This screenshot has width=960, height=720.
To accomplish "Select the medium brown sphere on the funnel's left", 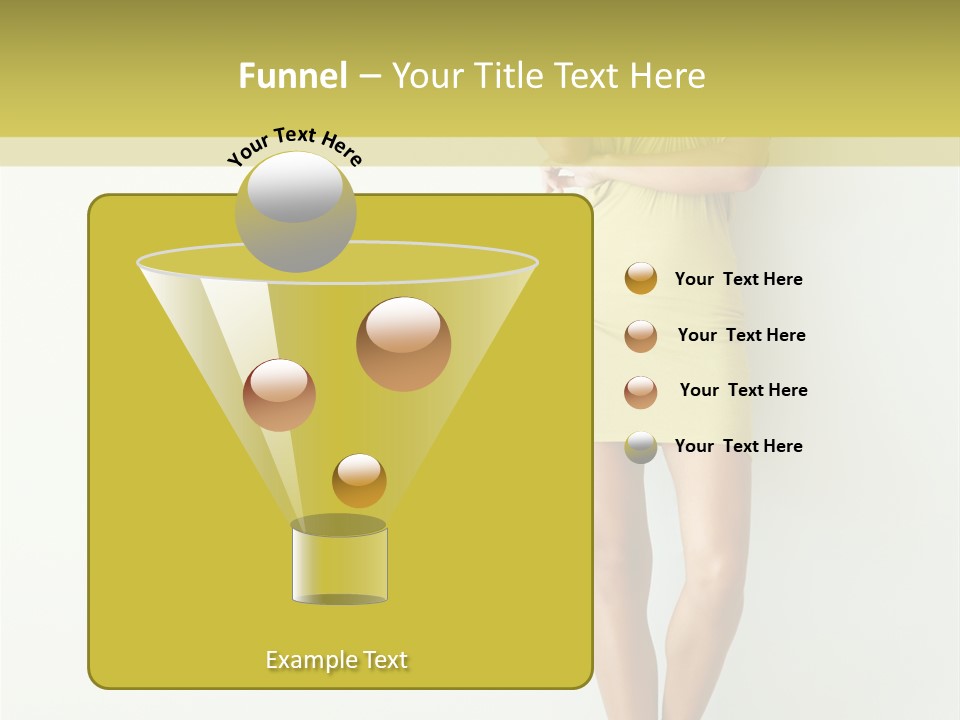I will tap(279, 395).
